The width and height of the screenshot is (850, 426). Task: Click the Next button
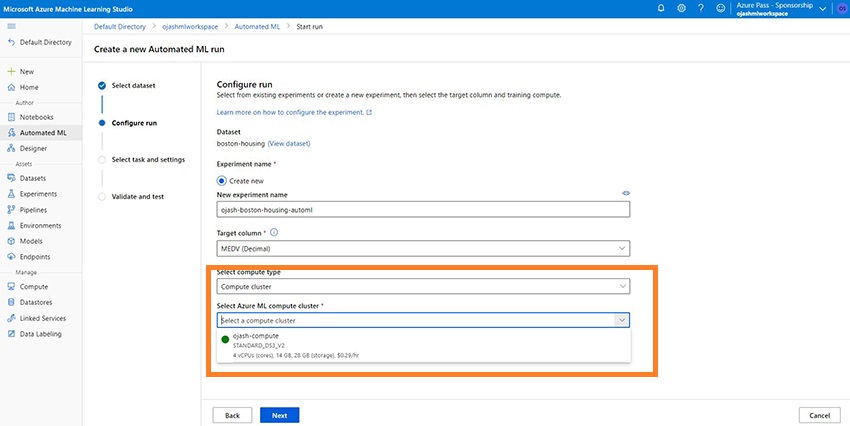[279, 415]
